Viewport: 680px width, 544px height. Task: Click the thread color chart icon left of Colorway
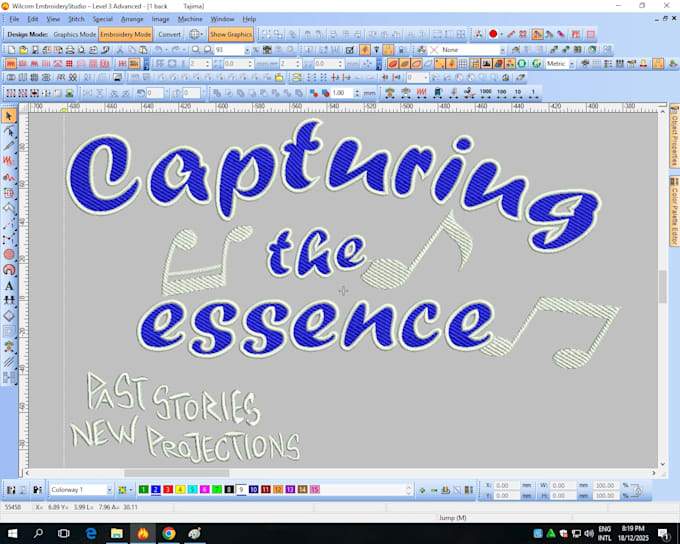click(x=37, y=490)
